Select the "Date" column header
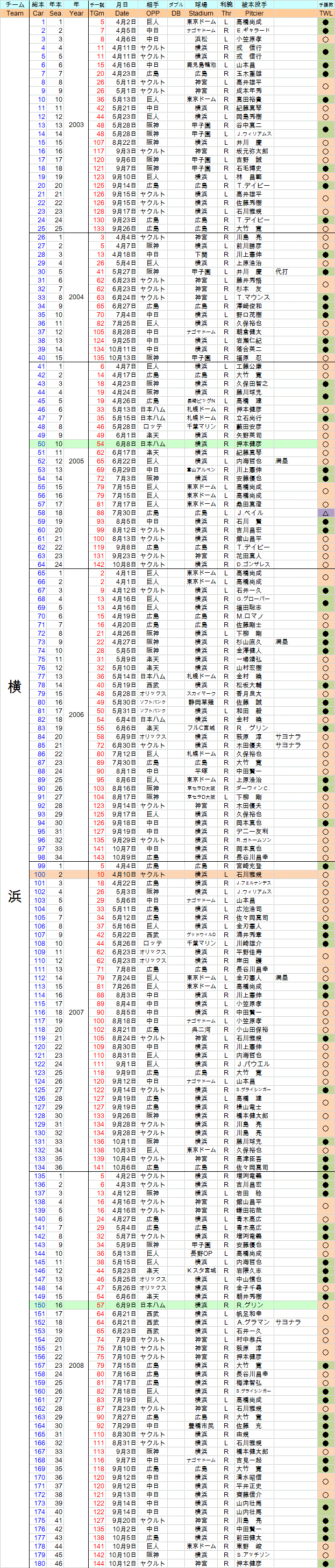The width and height of the screenshot is (335, 1568). pyautogui.click(x=122, y=13)
